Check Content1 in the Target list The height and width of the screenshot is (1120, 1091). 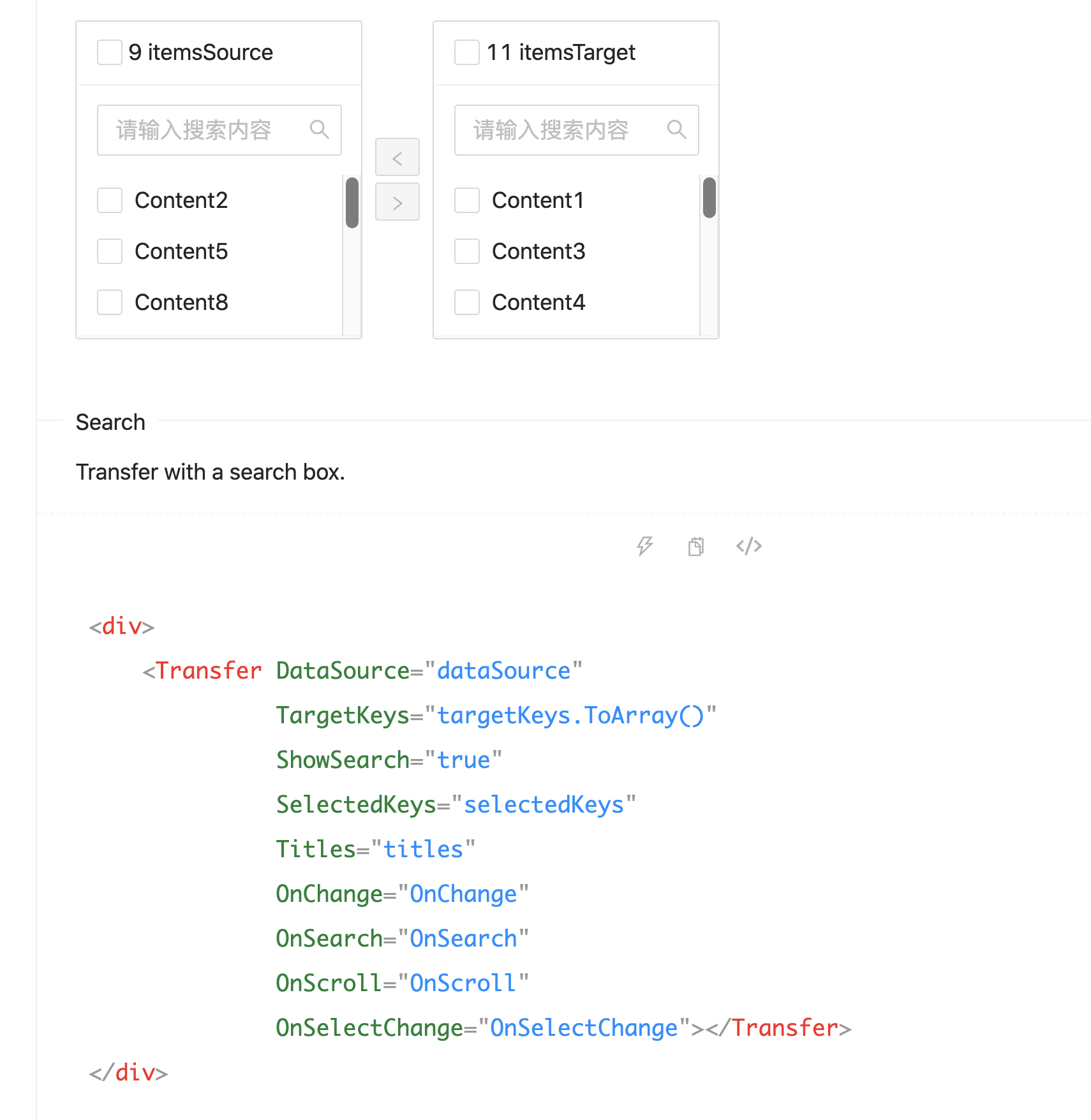(x=466, y=200)
